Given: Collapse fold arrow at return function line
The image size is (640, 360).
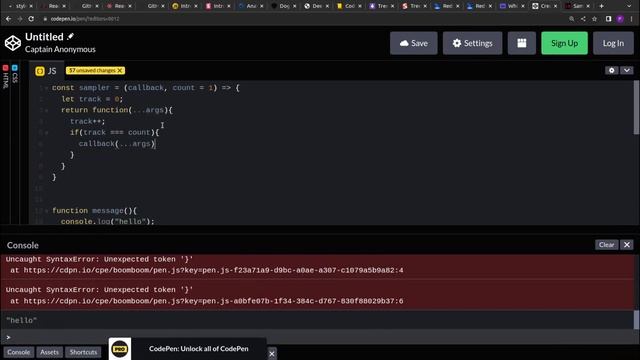Looking at the screenshot, I should point(47,110).
